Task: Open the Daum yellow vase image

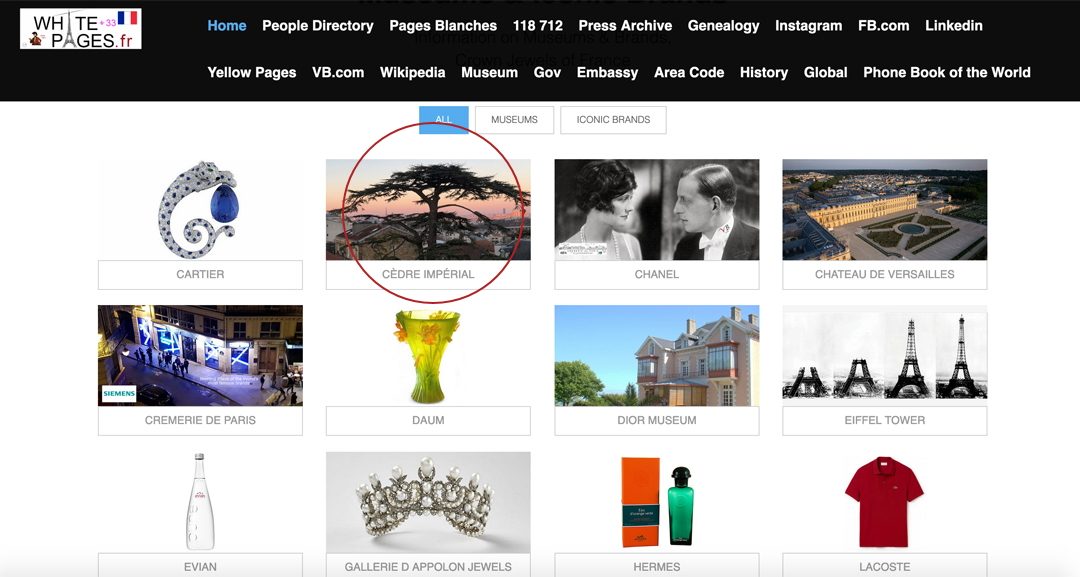Action: (x=428, y=355)
